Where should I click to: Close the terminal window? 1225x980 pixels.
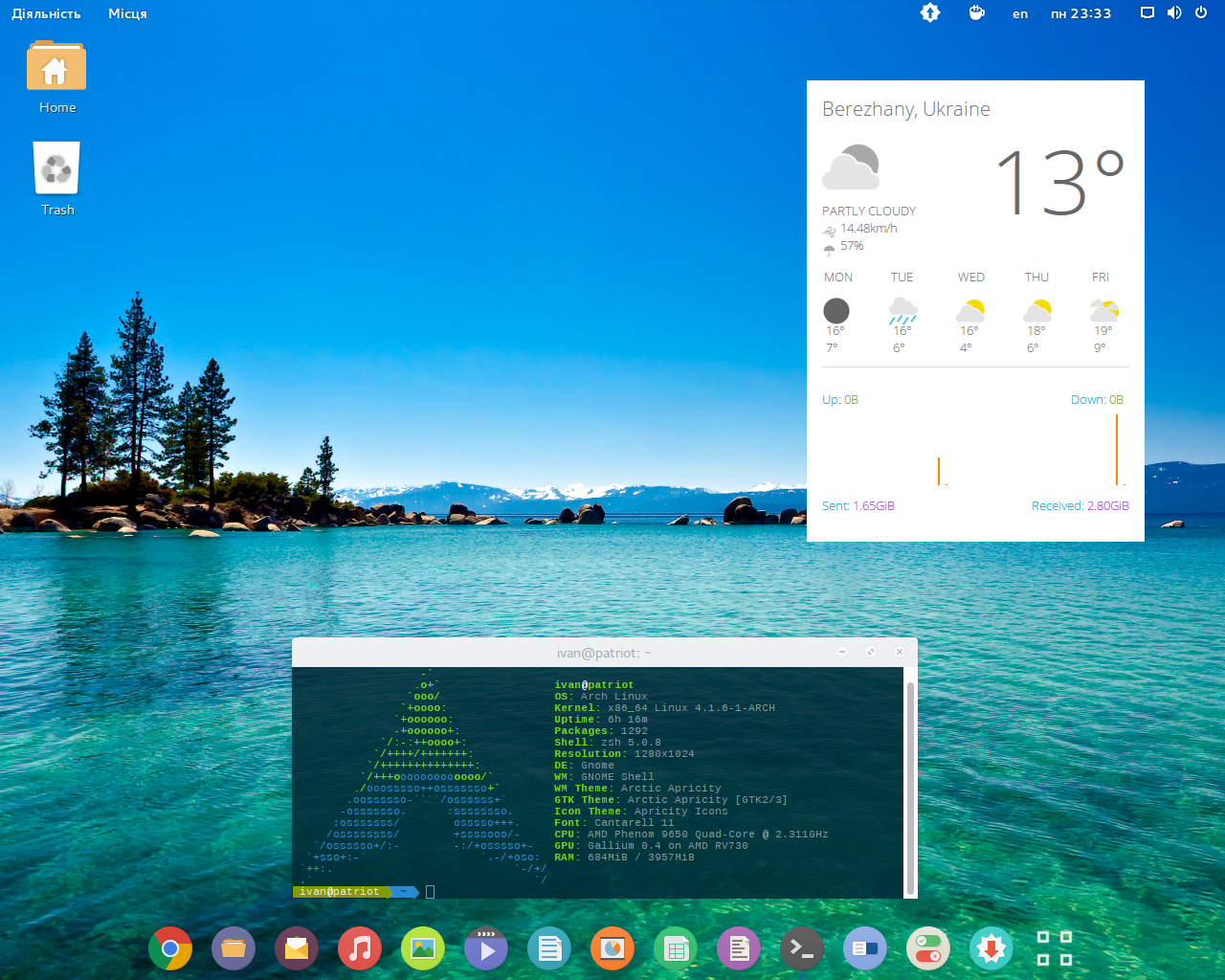click(900, 652)
